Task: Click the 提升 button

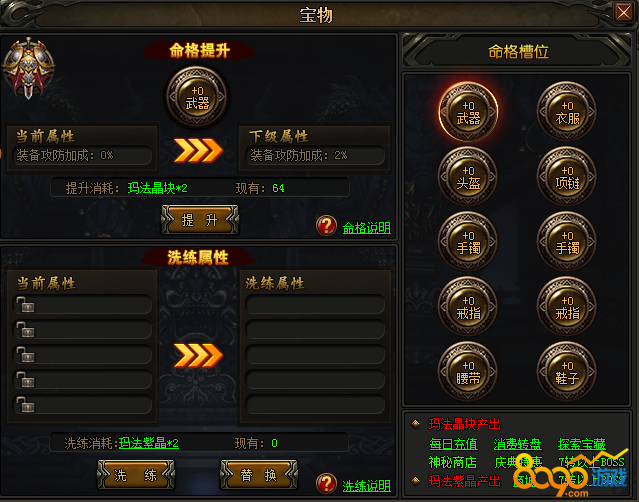Action: click(x=200, y=220)
